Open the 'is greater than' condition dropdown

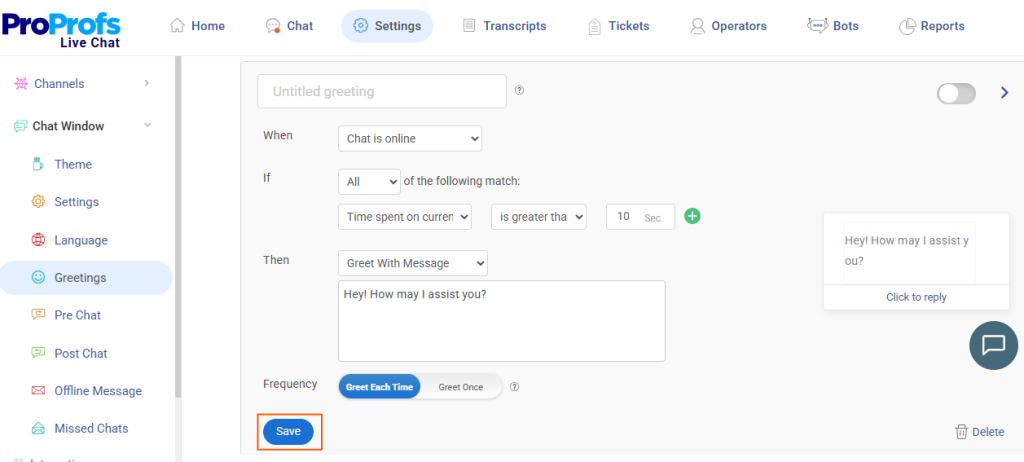tap(539, 217)
